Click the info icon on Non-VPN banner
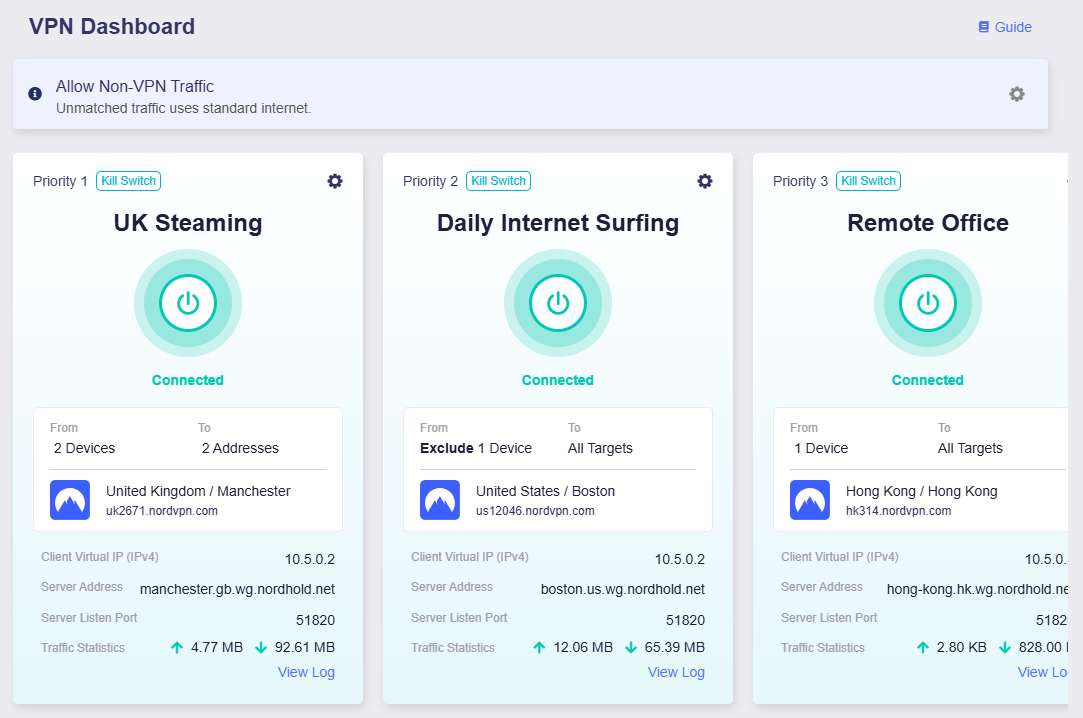Image resolution: width=1083 pixels, height=718 pixels. pyautogui.click(x=35, y=94)
